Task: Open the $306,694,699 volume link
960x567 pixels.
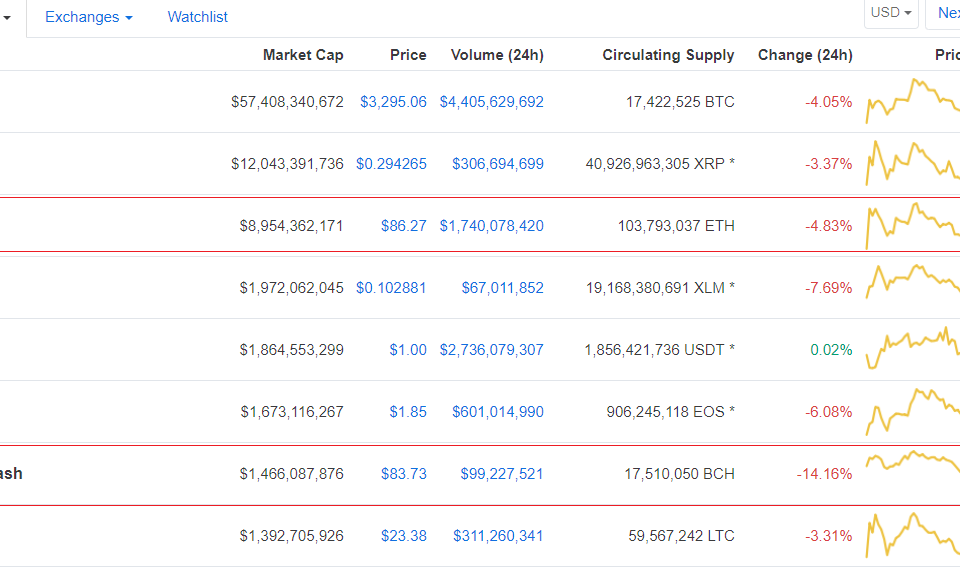Action: (498, 164)
